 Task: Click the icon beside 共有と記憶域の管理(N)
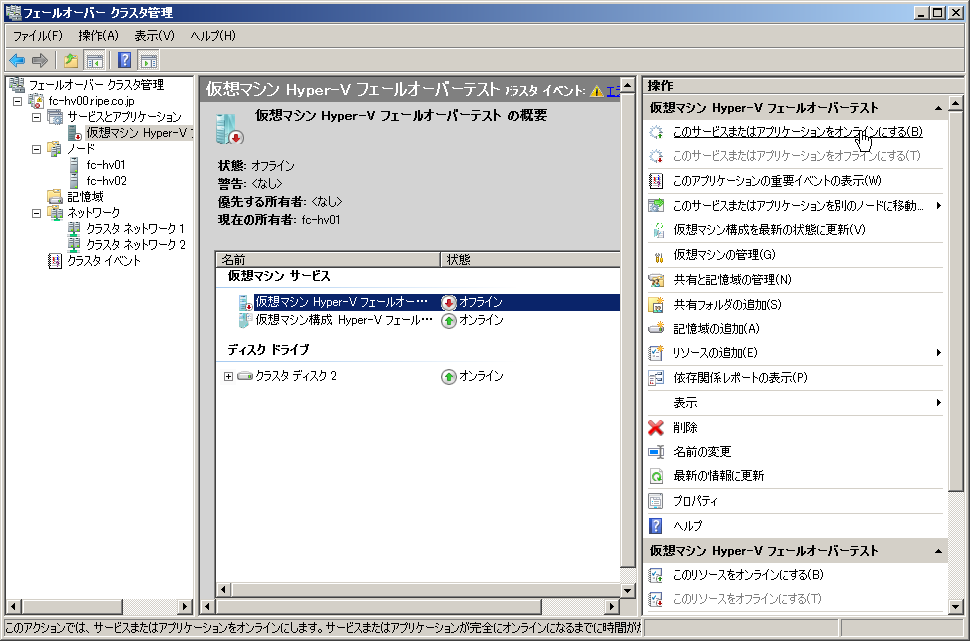[x=656, y=280]
